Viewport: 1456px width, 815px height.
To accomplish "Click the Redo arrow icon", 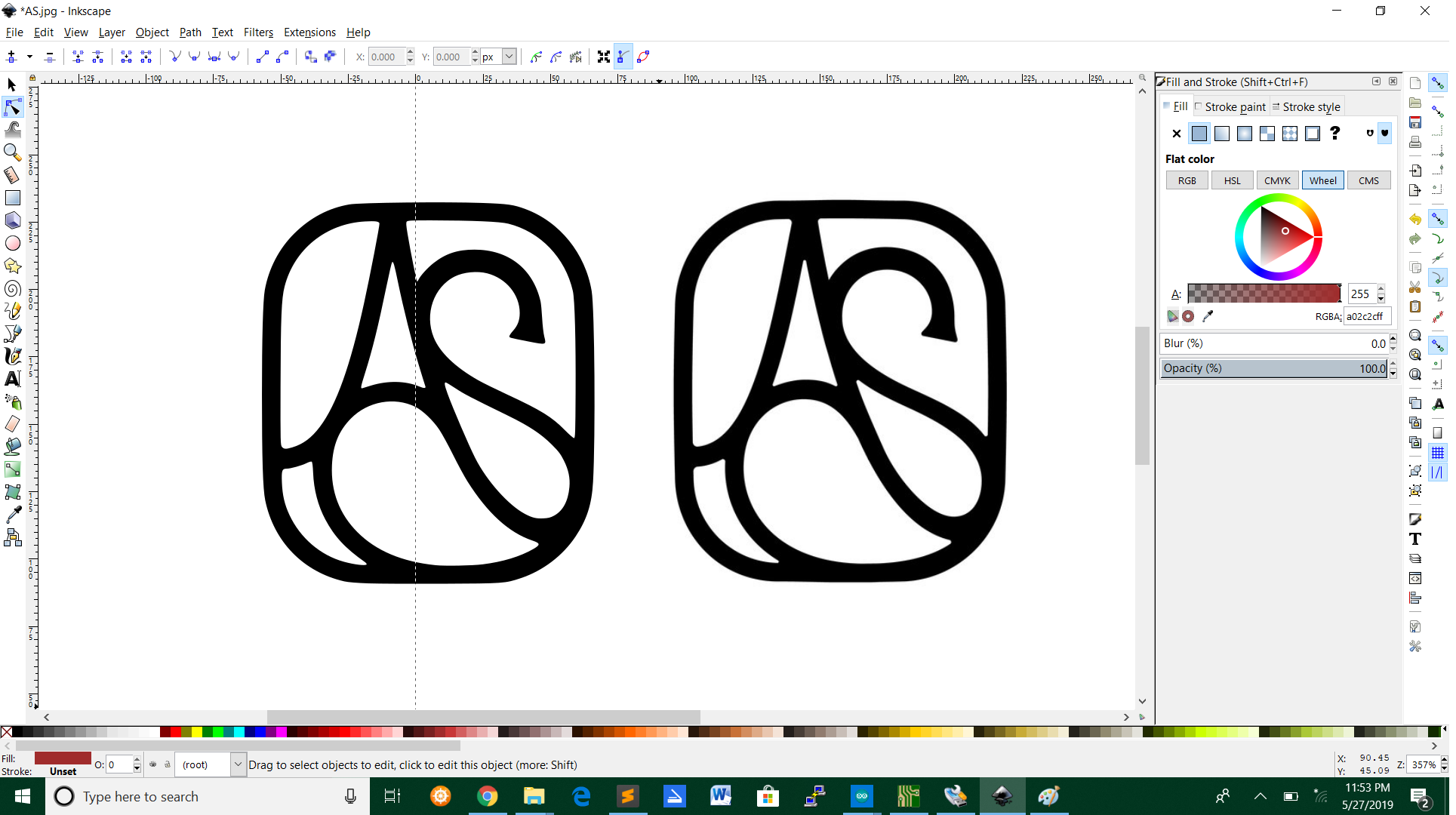I will [x=1414, y=239].
